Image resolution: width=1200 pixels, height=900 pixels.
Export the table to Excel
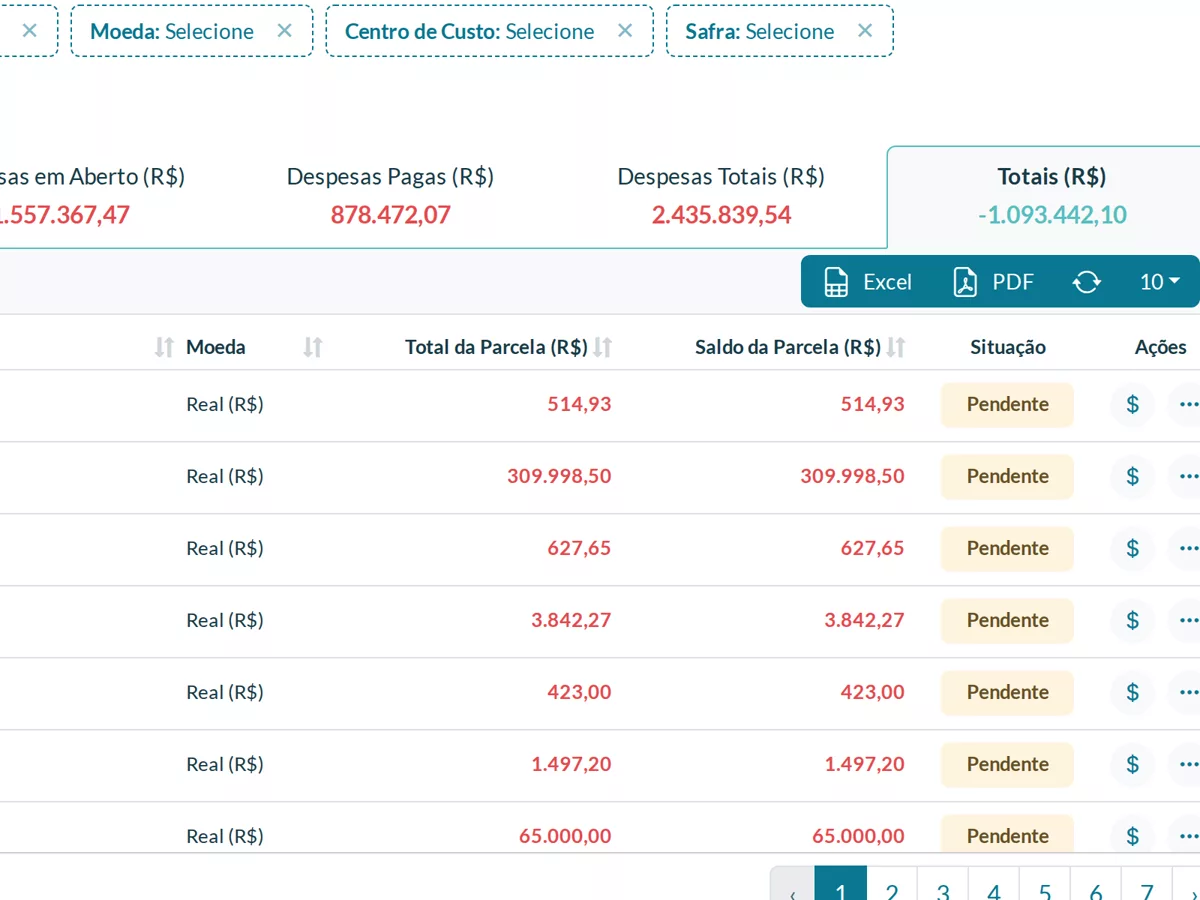click(867, 282)
